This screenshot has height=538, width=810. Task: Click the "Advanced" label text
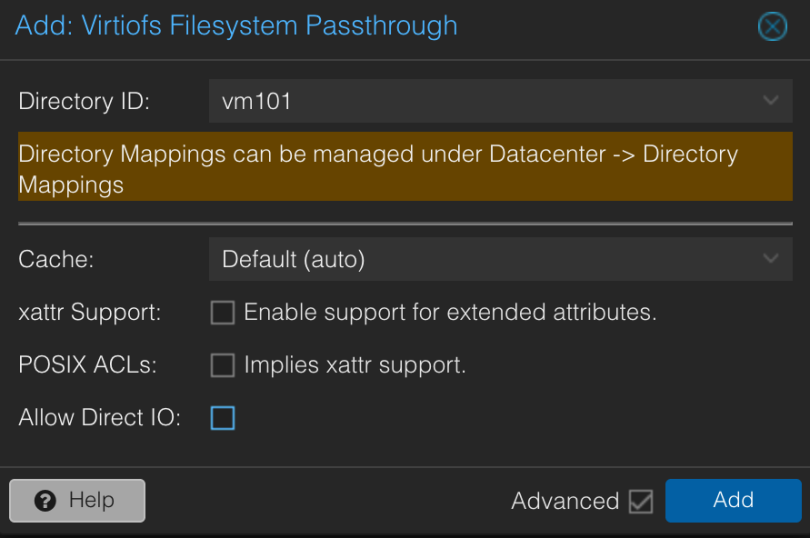(565, 502)
